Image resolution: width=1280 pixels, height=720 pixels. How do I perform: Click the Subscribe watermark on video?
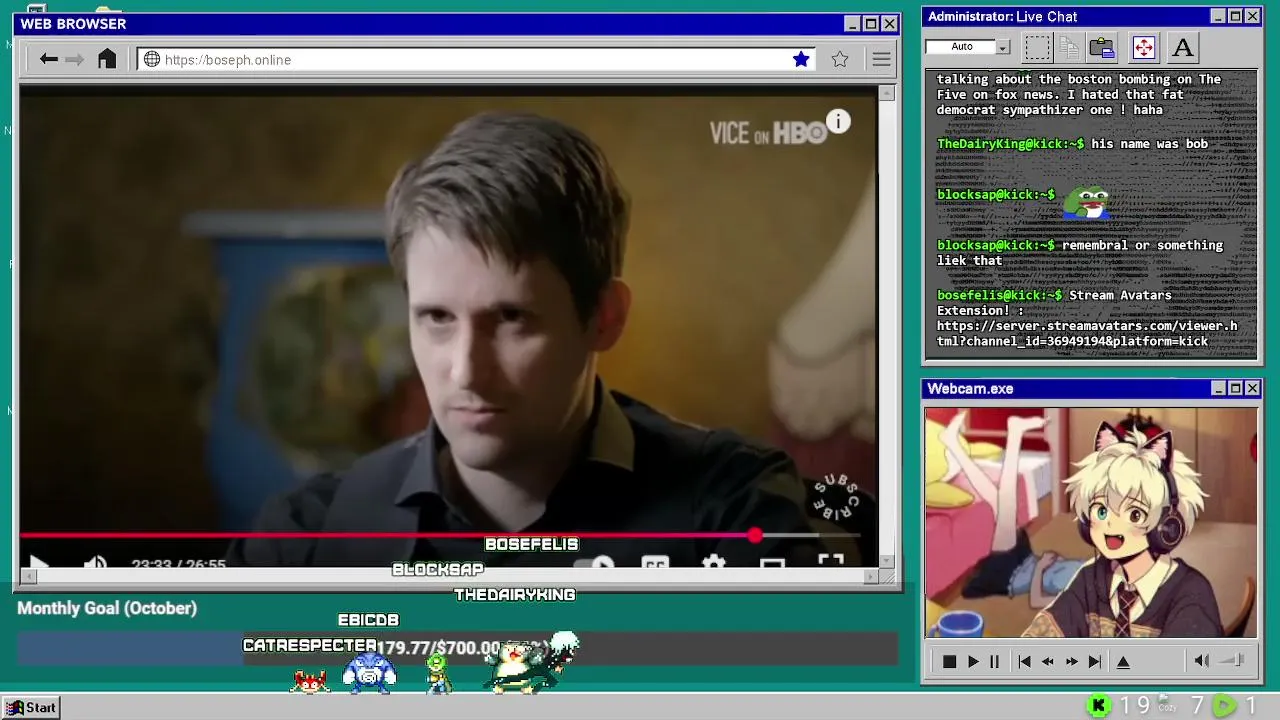coord(836,496)
